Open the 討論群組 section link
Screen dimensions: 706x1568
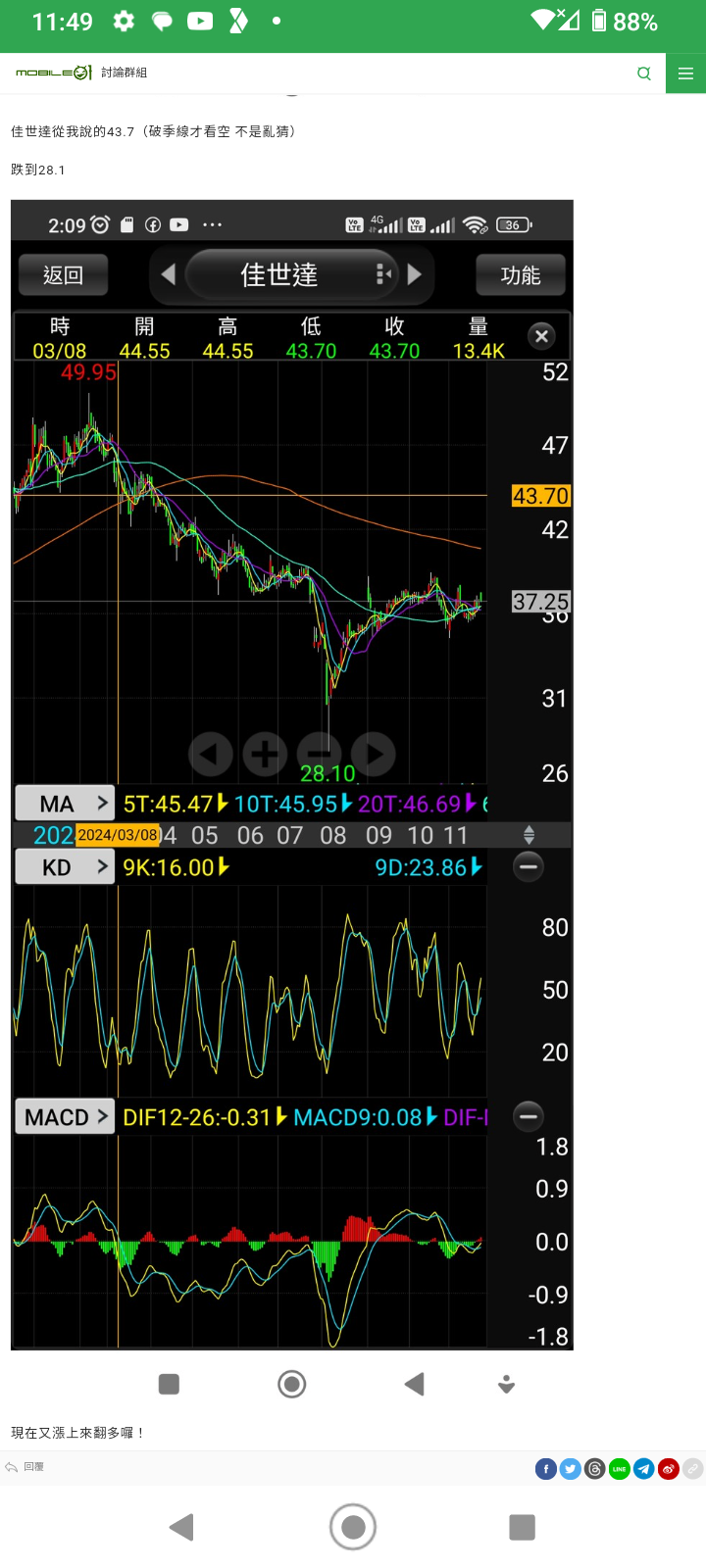[124, 73]
